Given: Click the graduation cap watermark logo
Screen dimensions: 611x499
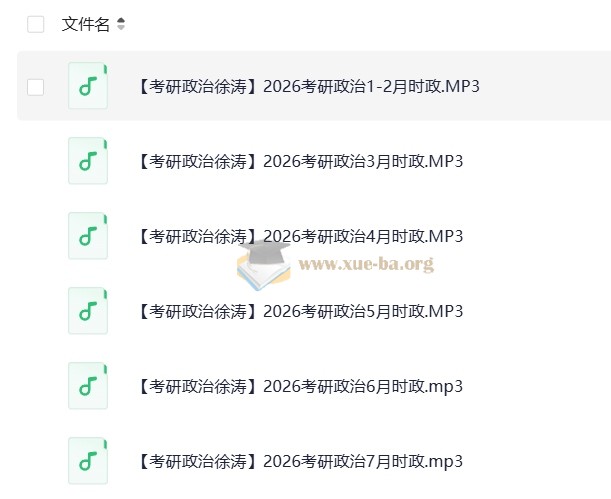Looking at the screenshot, I should click(267, 264).
